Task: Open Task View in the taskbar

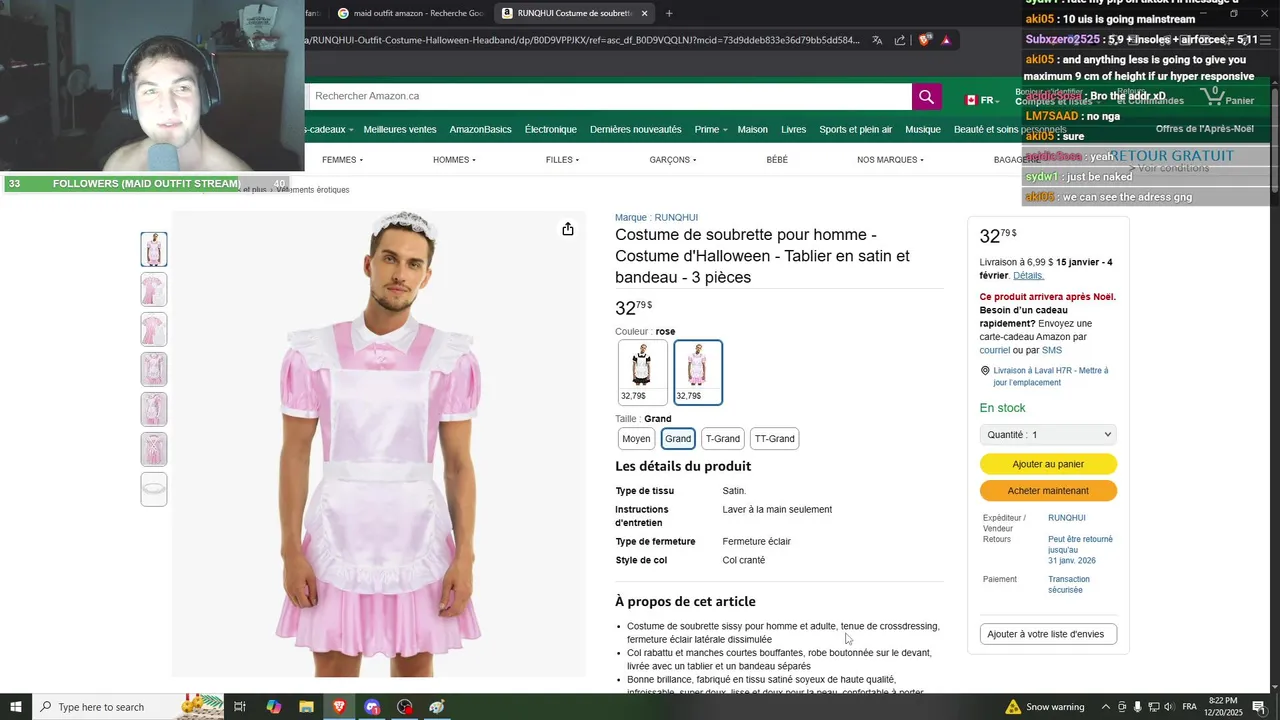Action: (240, 707)
